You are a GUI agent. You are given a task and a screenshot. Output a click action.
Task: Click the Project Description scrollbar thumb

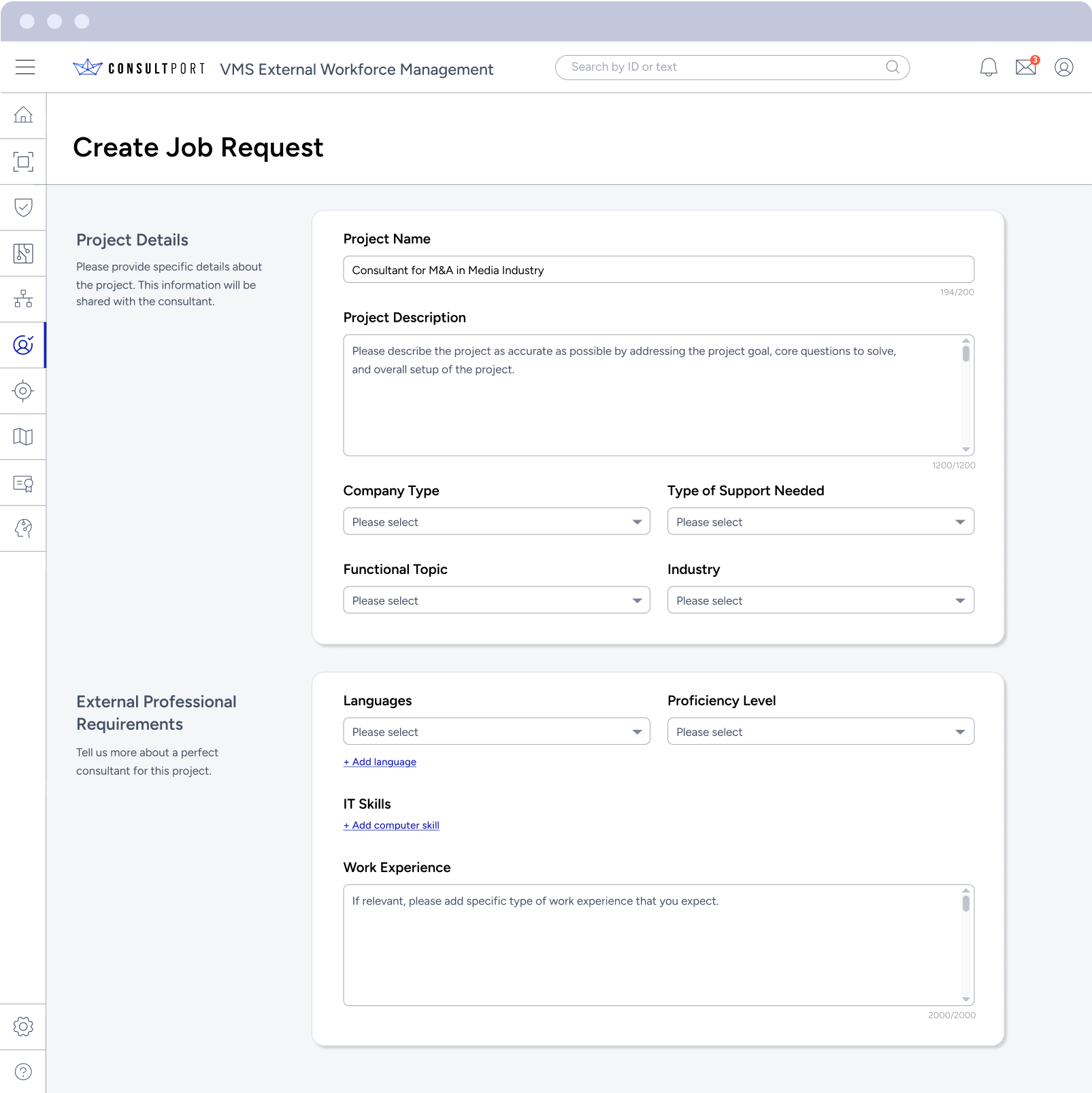click(965, 354)
